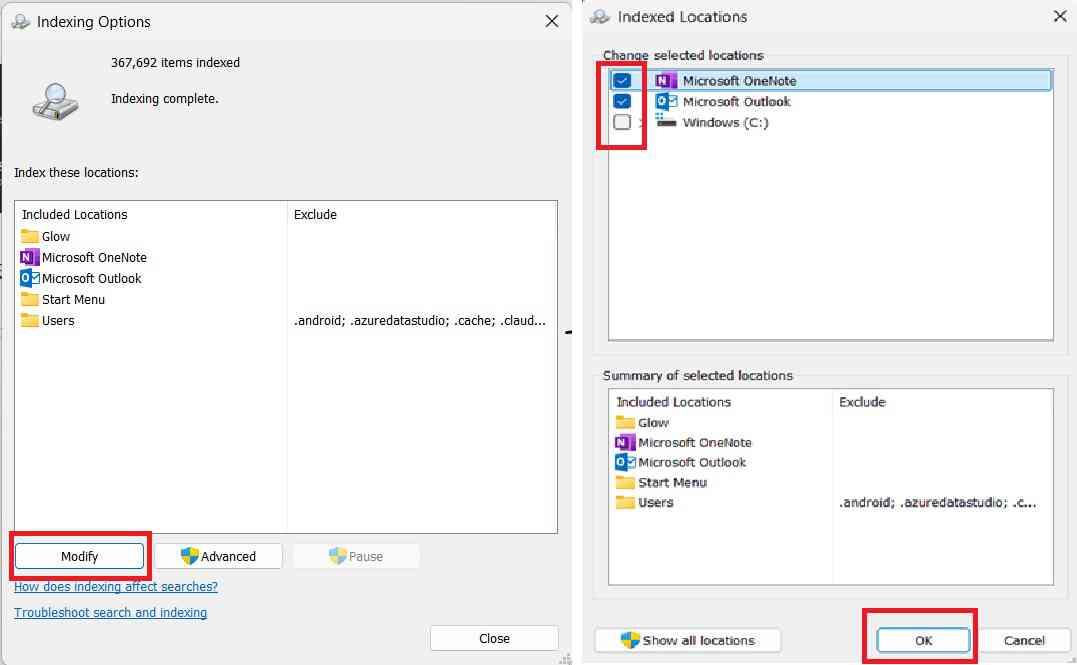The width and height of the screenshot is (1077, 665).
Task: Open the Troubleshoot search and indexing link
Action: pyautogui.click(x=110, y=612)
